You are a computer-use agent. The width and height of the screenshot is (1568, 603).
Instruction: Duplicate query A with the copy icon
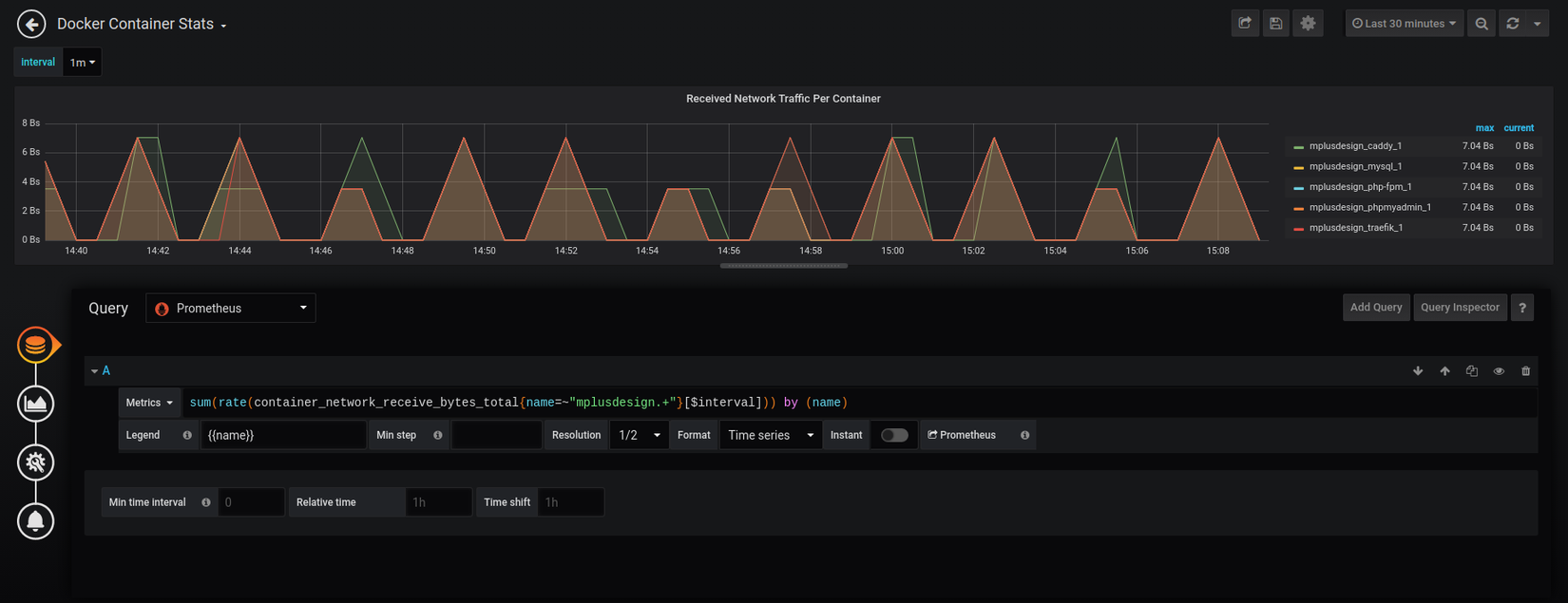click(1471, 371)
